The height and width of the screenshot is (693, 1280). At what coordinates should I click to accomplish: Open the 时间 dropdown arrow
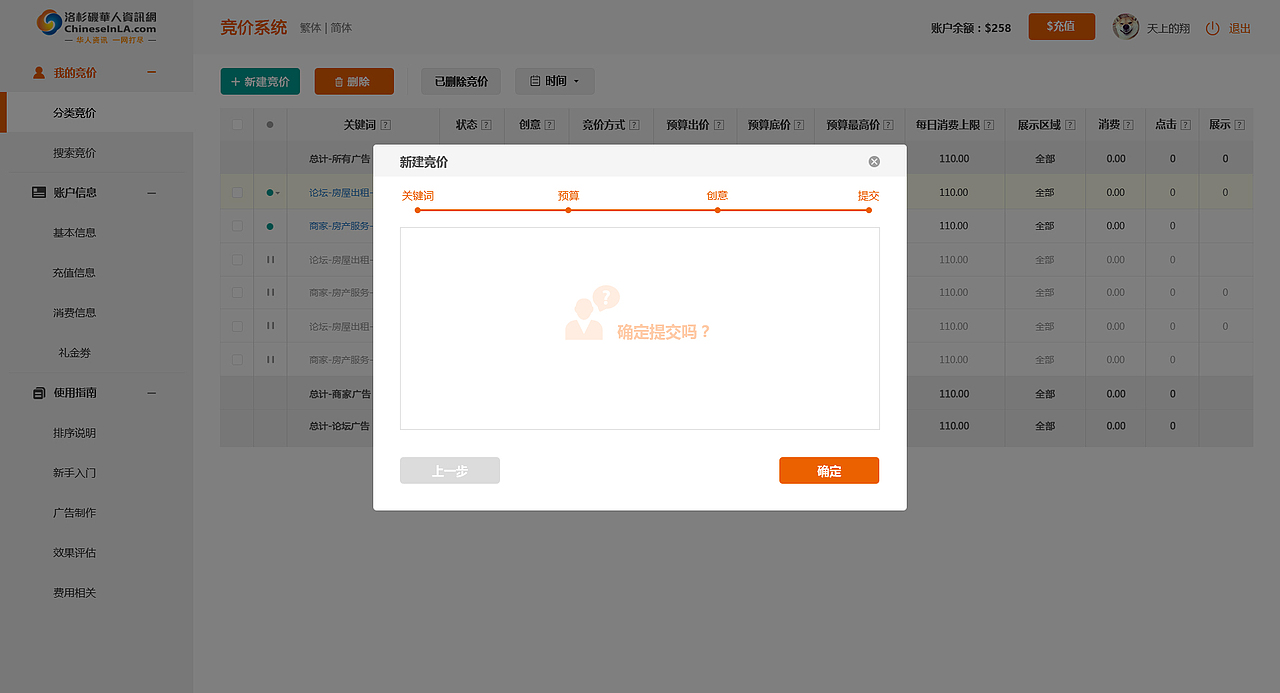[577, 81]
